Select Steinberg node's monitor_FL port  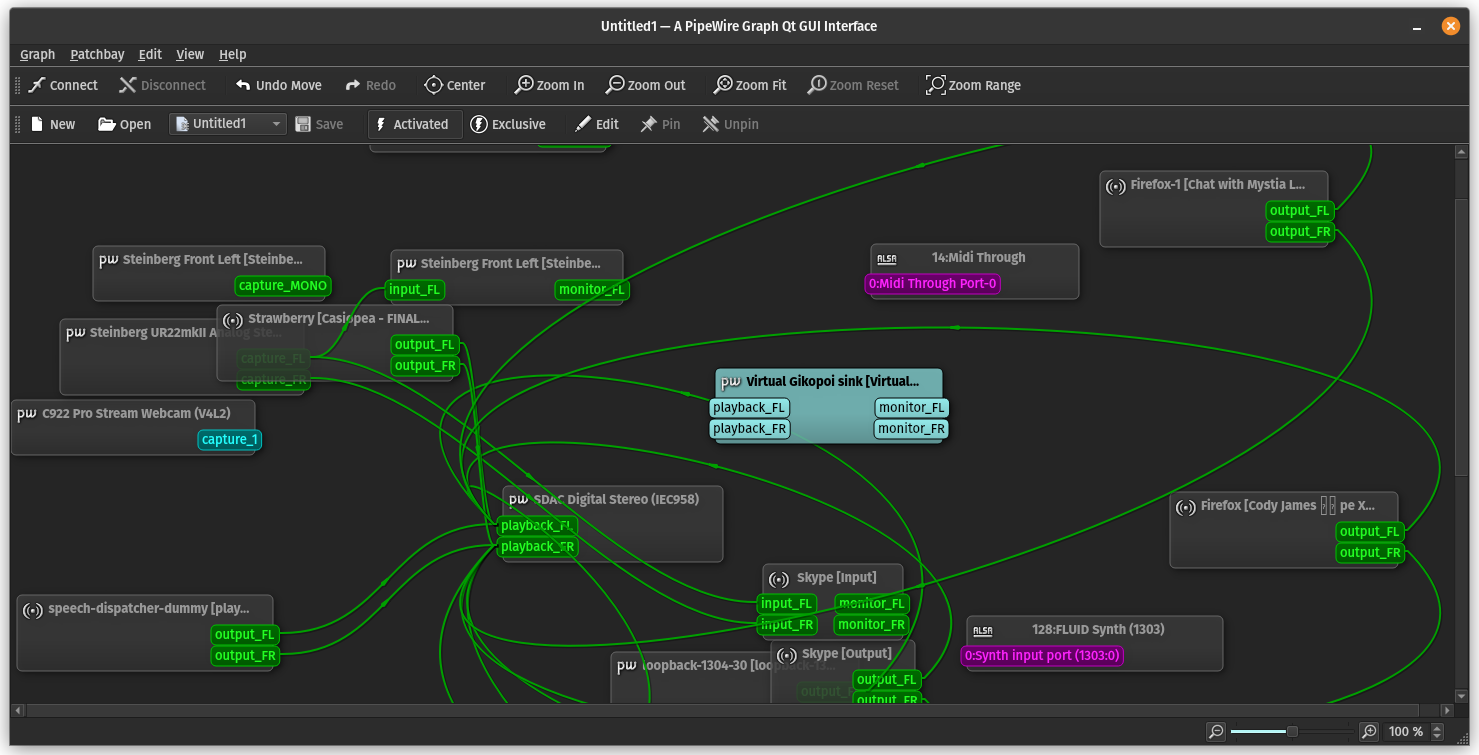(592, 290)
